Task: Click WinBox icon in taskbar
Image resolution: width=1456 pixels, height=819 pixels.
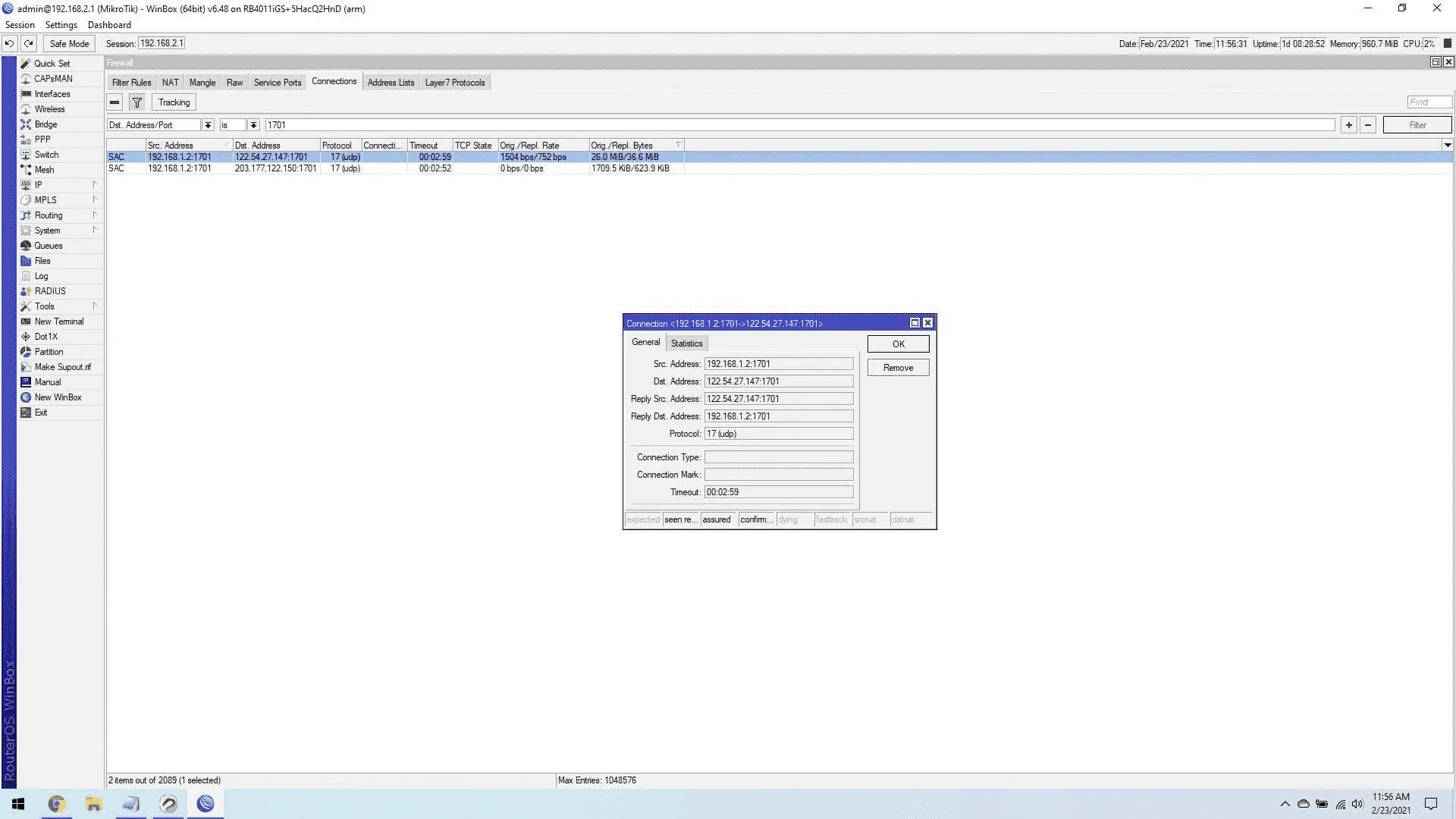Action: click(x=206, y=804)
